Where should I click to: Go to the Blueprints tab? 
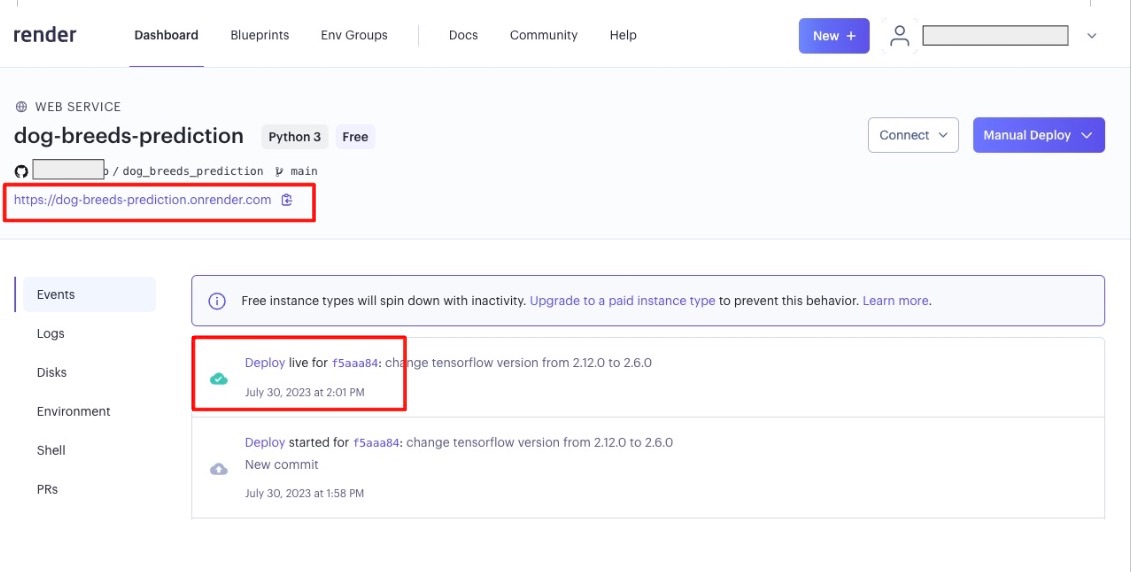tap(260, 35)
